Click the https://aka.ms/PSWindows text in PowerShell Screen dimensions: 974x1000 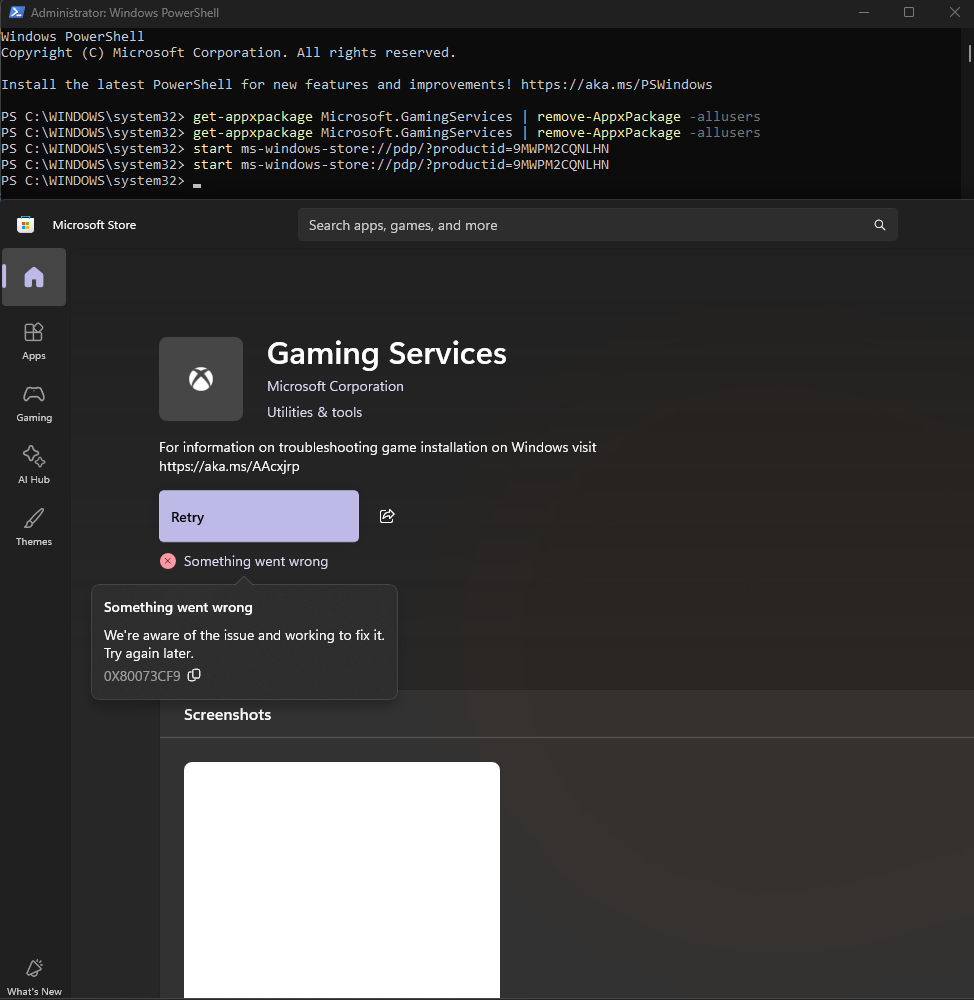(616, 84)
